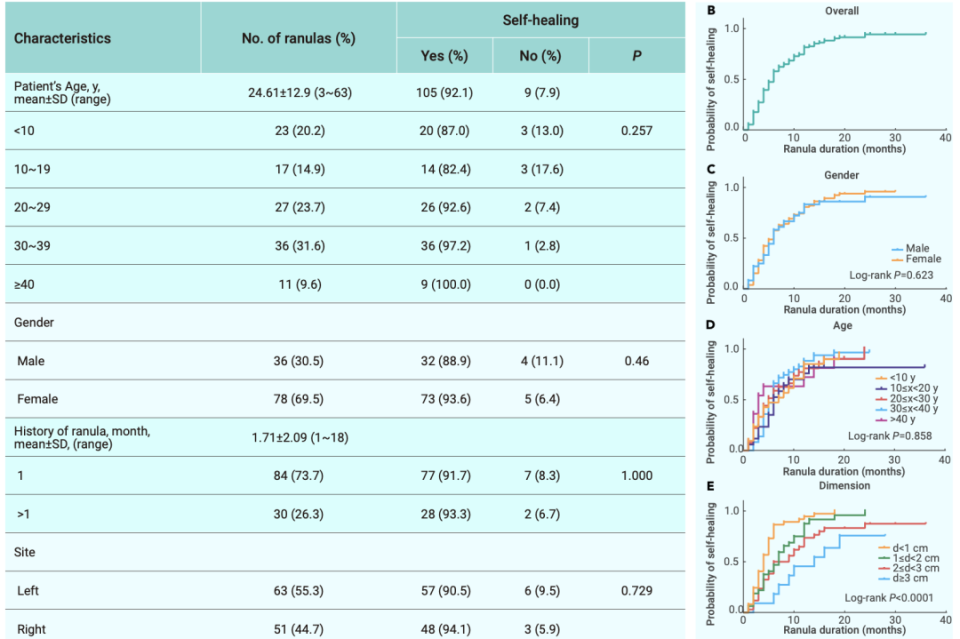This screenshot has width=960, height=639.
Task: Click 'Log-rank P=0.858' annotation
Action: pyautogui.click(x=890, y=436)
